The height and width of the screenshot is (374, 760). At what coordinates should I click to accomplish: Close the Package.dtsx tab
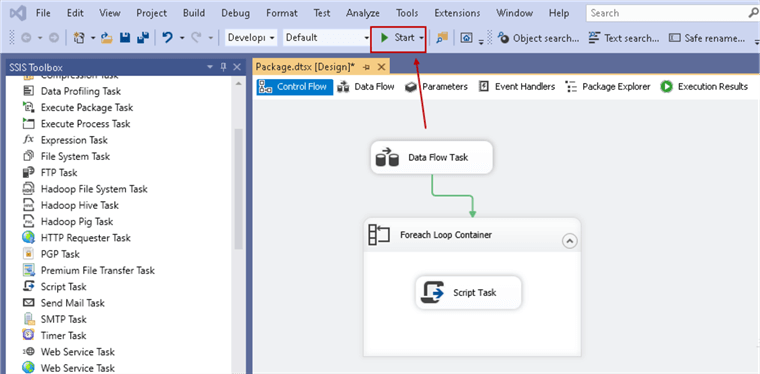(x=381, y=67)
